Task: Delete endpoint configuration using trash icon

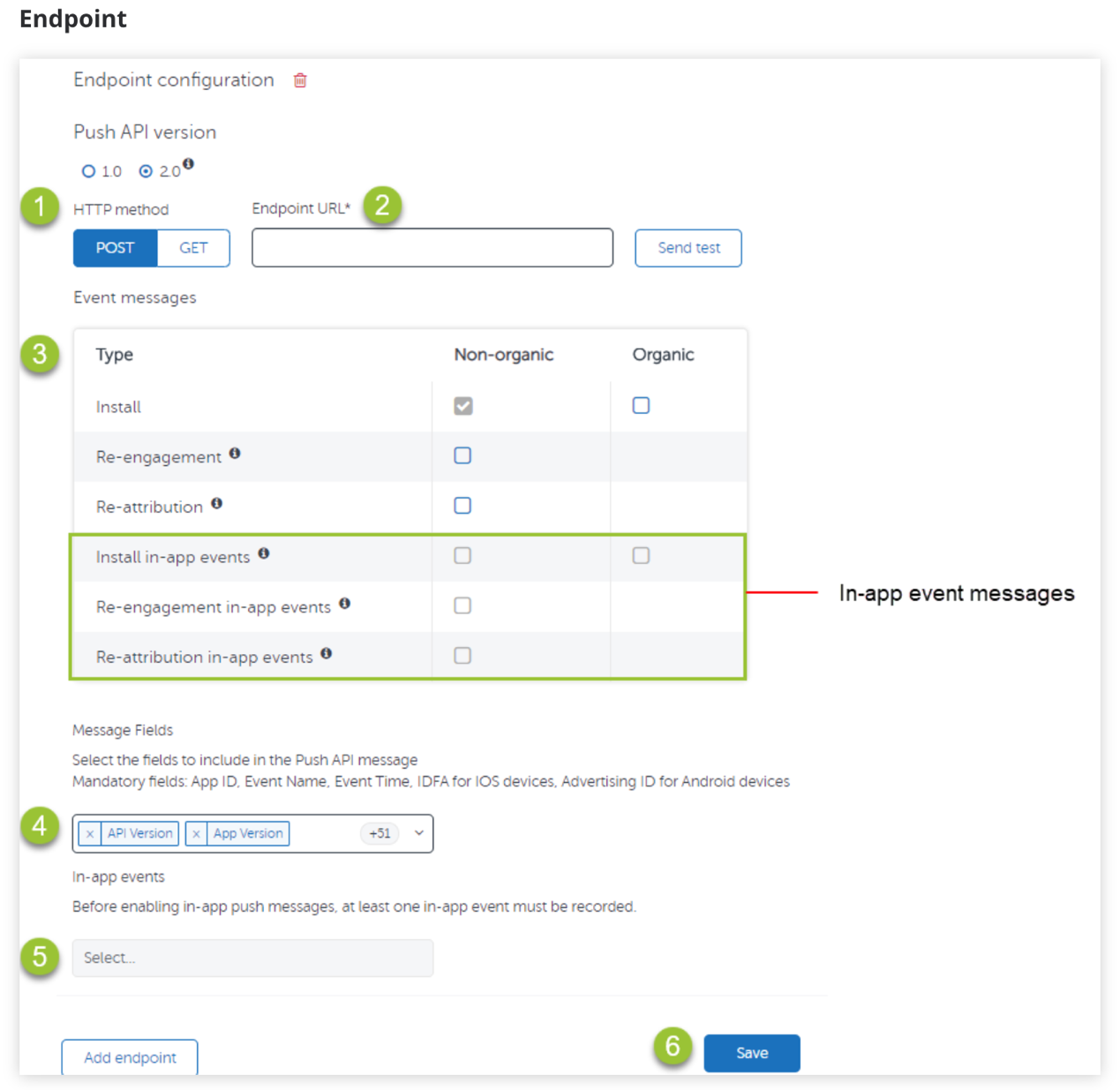Action: coord(300,79)
